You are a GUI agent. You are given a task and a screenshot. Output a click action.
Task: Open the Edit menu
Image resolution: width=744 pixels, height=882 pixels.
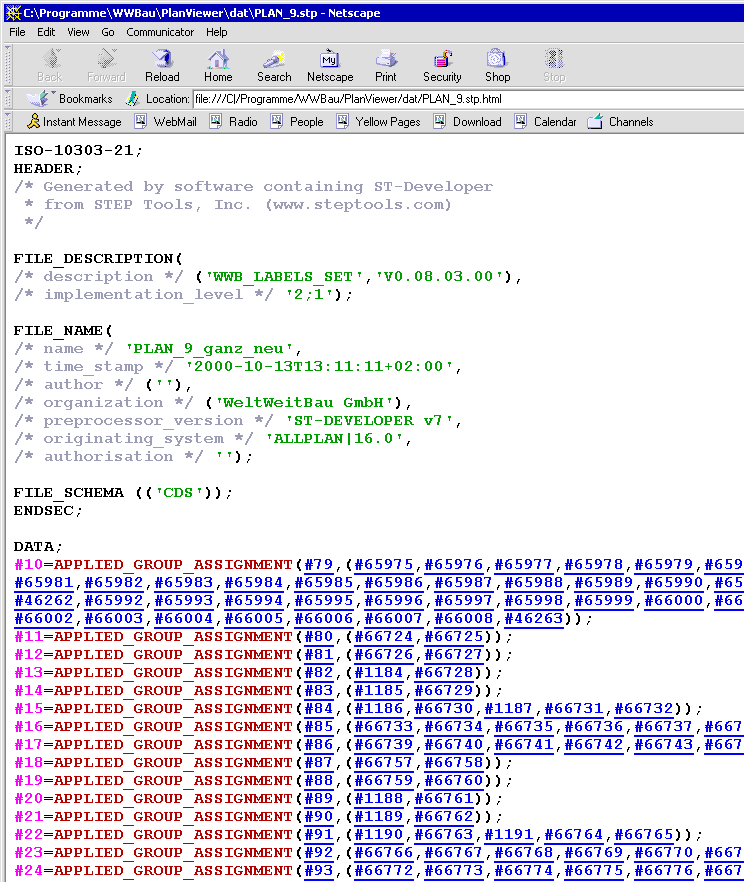(46, 32)
